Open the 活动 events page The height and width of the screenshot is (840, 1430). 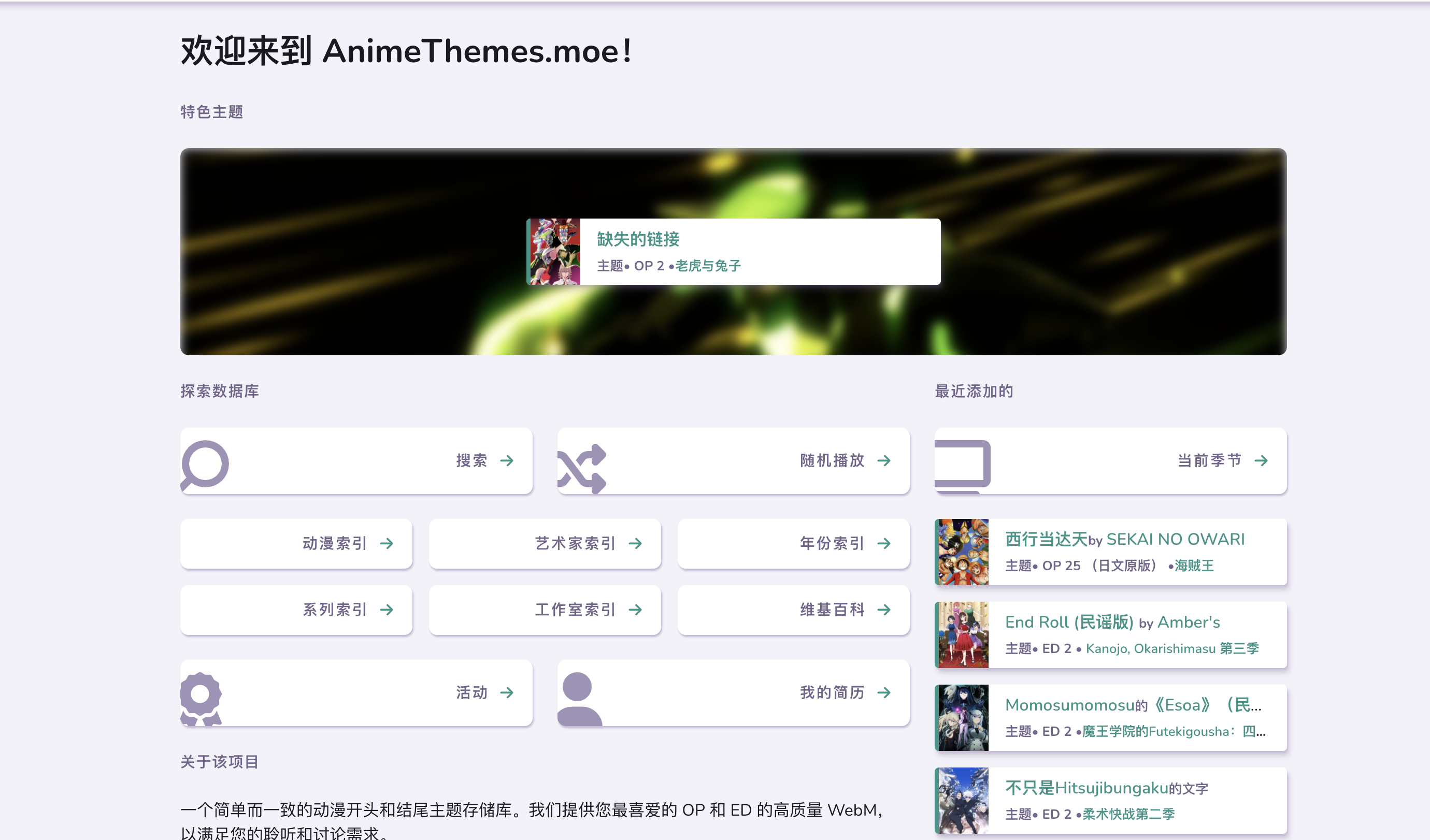click(x=356, y=692)
